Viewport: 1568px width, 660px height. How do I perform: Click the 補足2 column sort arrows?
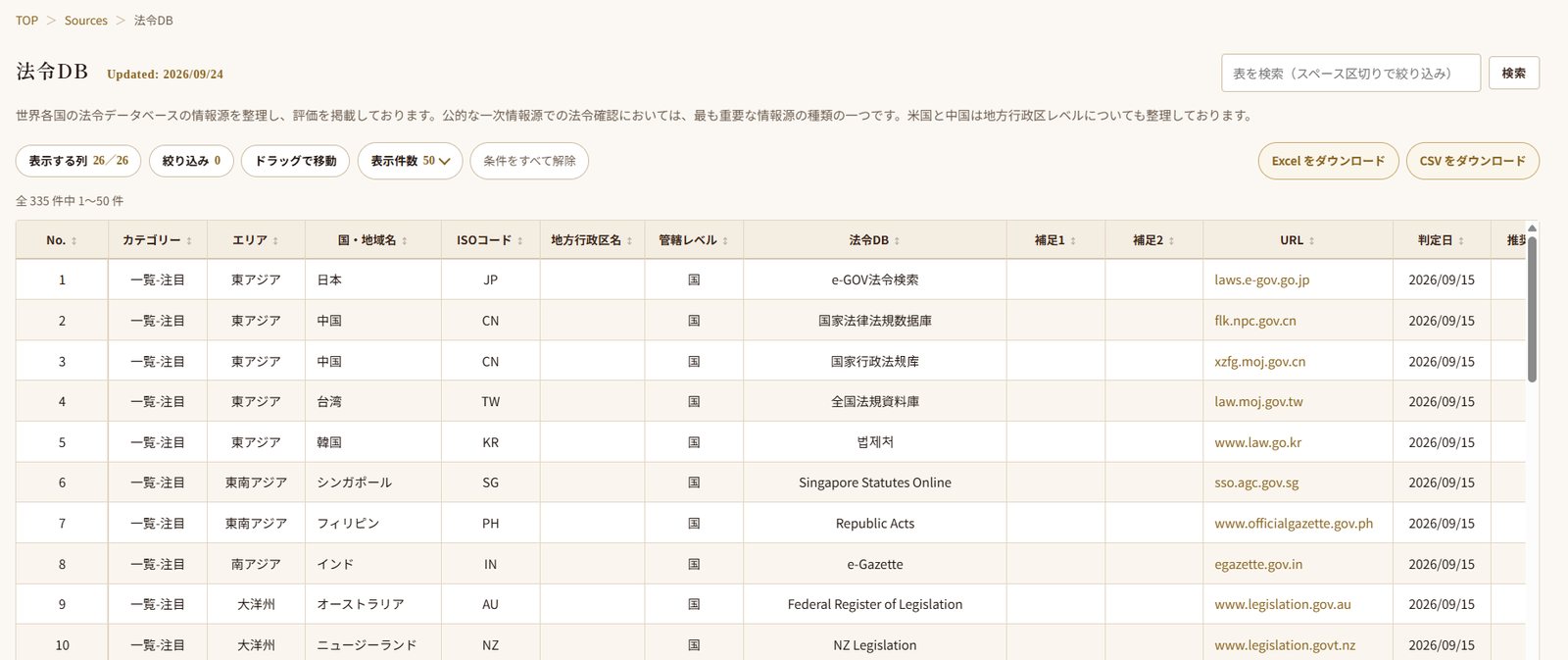[1171, 241]
